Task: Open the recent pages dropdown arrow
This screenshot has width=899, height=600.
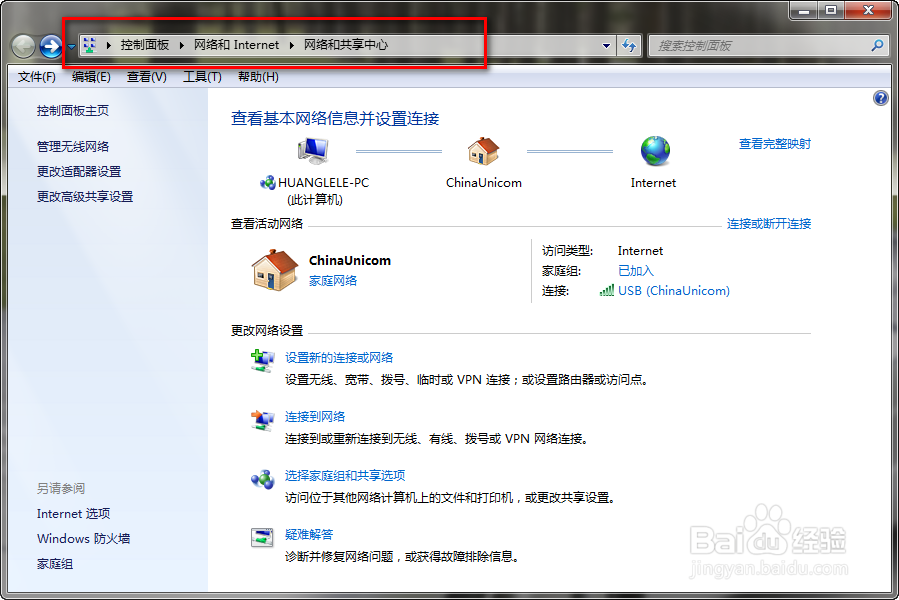Action: [x=72, y=46]
